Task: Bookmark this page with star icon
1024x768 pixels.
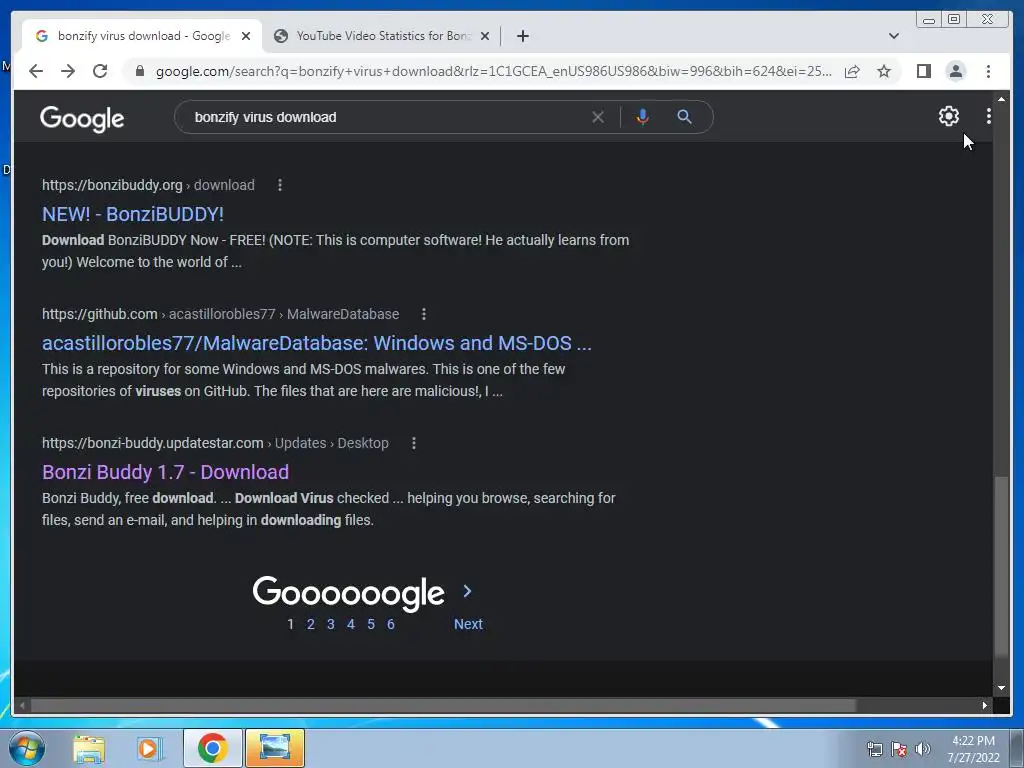Action: click(x=884, y=71)
